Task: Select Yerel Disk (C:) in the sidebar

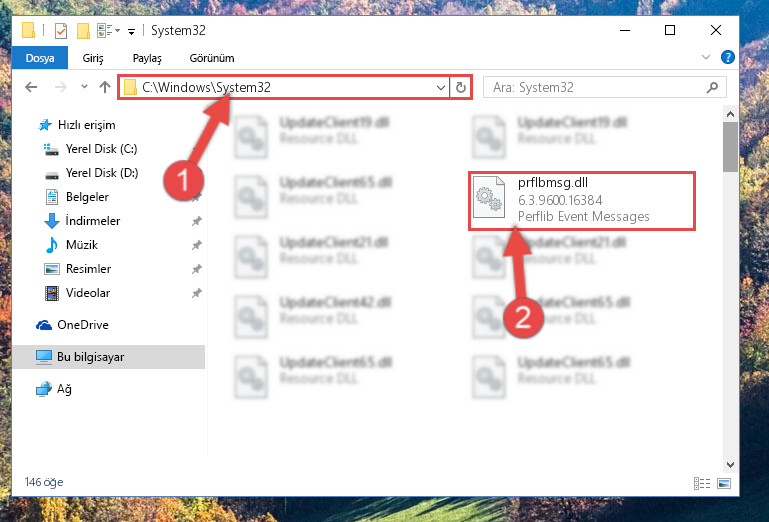Action: tap(102, 149)
